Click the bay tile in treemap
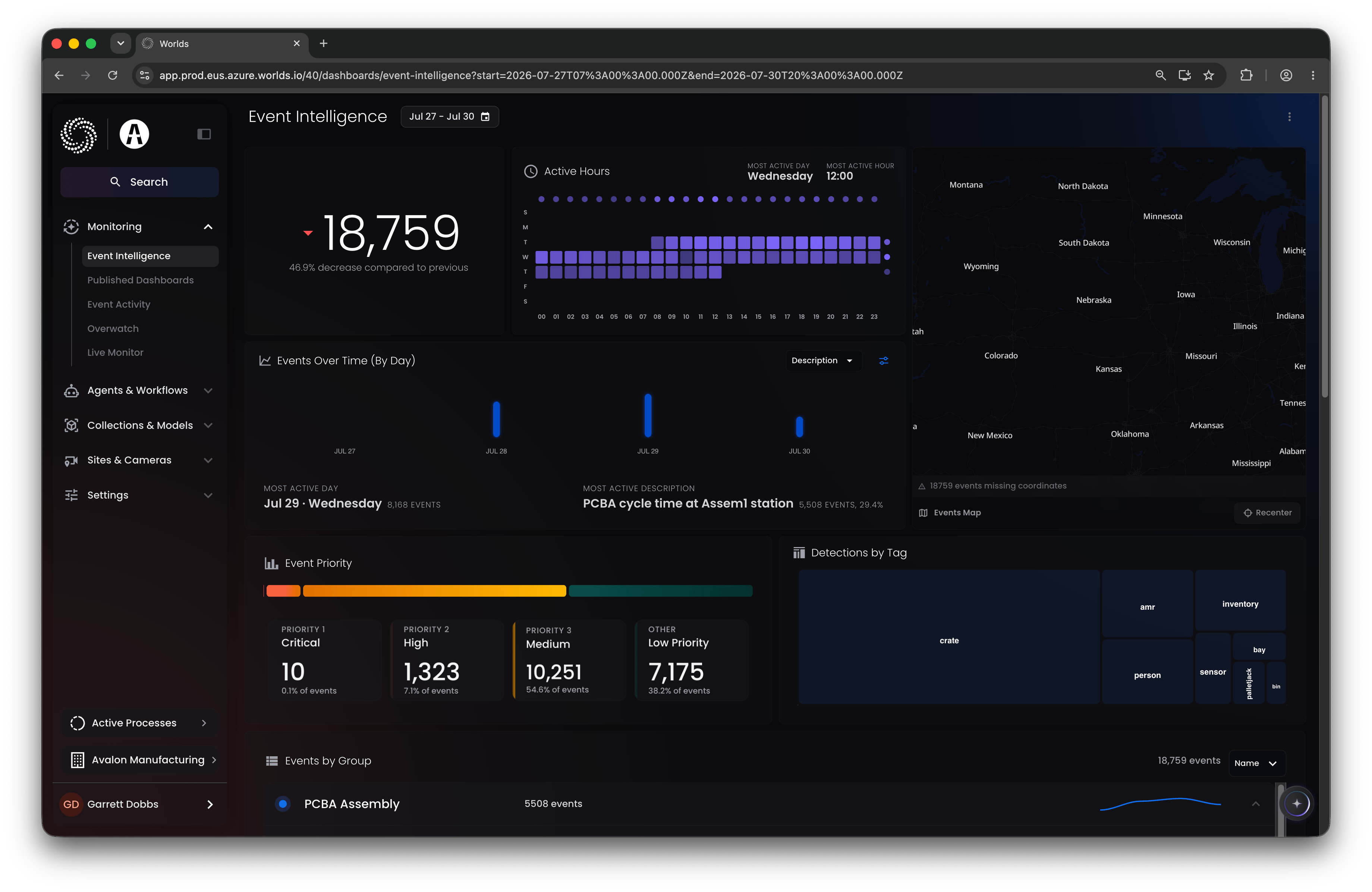Image resolution: width=1372 pixels, height=892 pixels. pos(1259,646)
